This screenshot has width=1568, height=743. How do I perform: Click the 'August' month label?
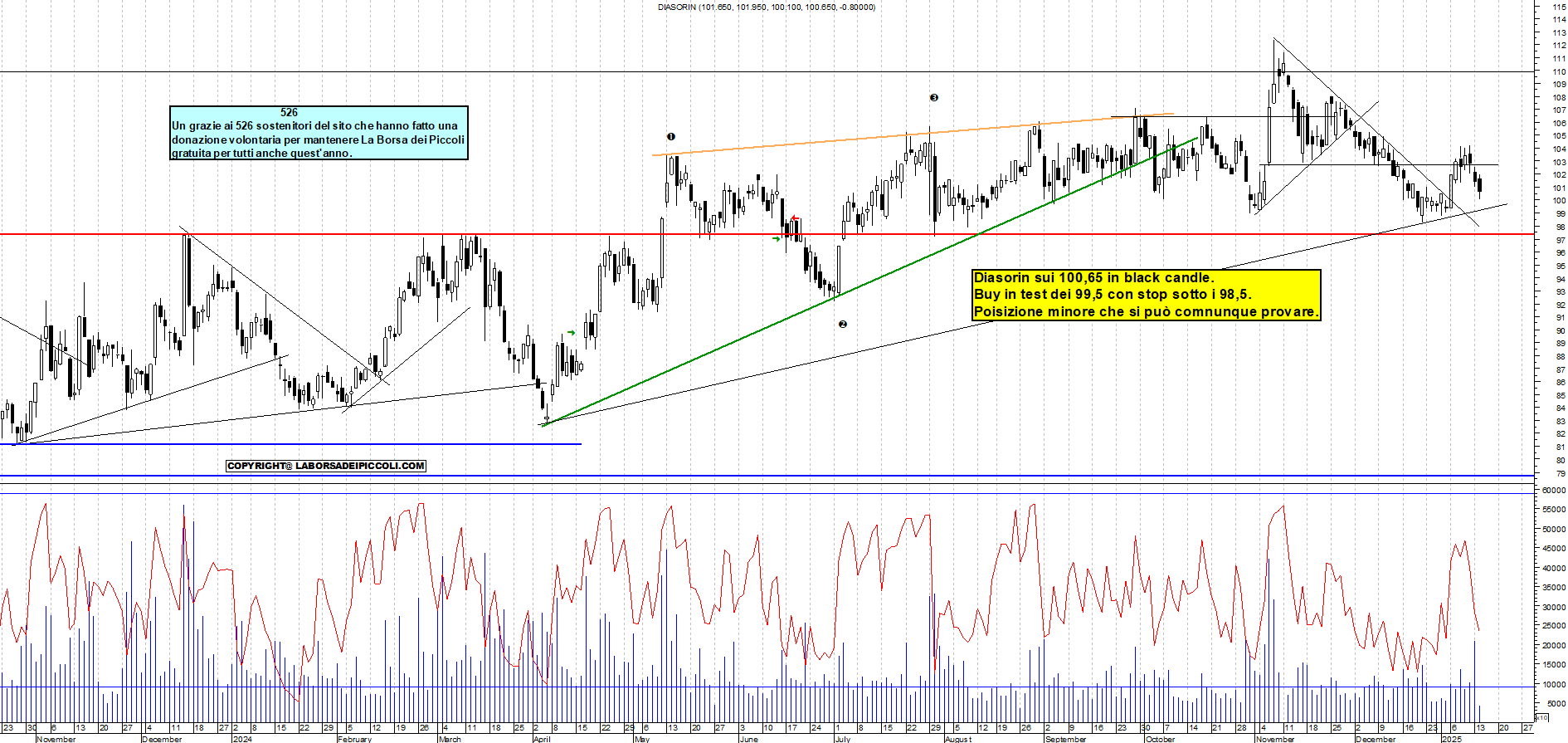pyautogui.click(x=957, y=738)
